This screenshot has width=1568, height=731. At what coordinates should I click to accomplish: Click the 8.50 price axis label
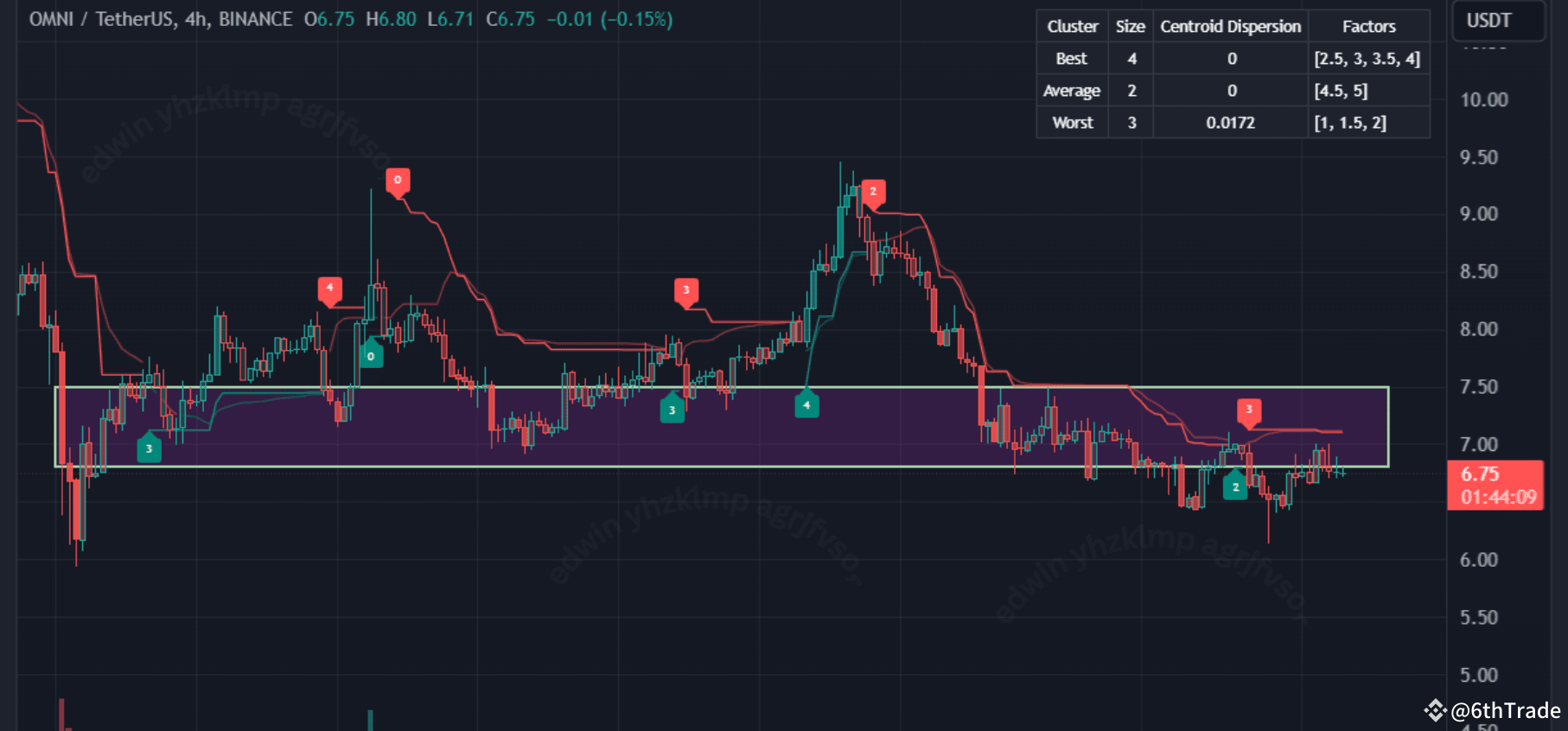click(1478, 272)
